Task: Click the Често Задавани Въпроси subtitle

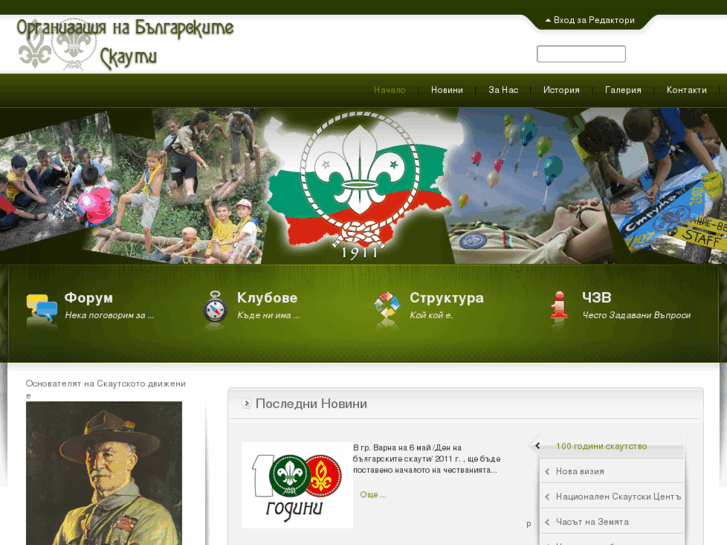Action: [637, 315]
